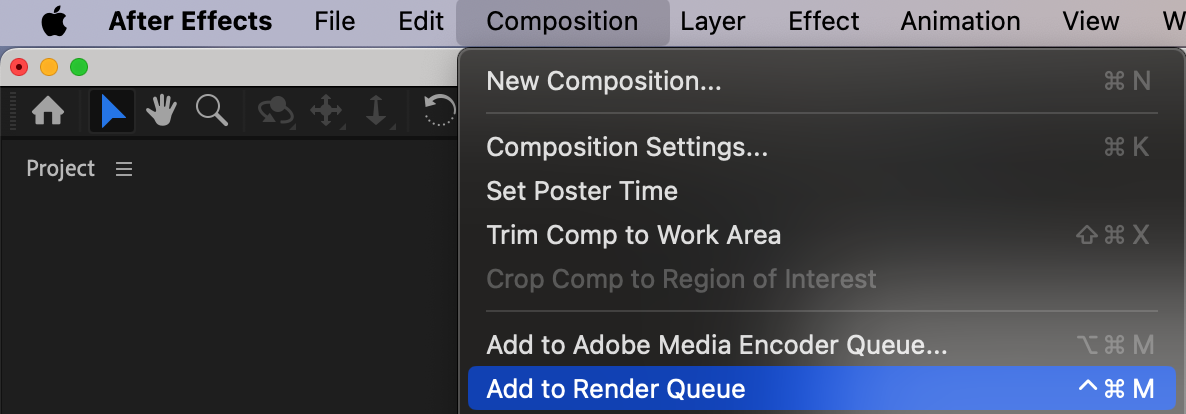
Task: Open the Apple menu
Action: coord(53,21)
